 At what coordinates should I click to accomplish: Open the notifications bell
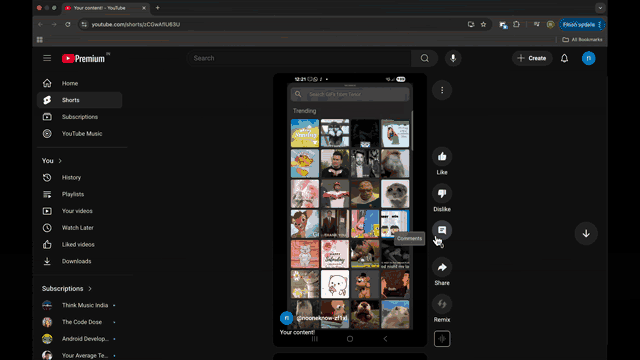(x=564, y=58)
